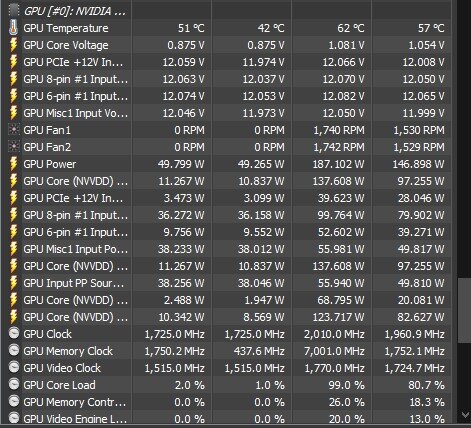The height and width of the screenshot is (428, 471).
Task: Click the 7,001.0 MHz memory clock value
Action: [334, 351]
